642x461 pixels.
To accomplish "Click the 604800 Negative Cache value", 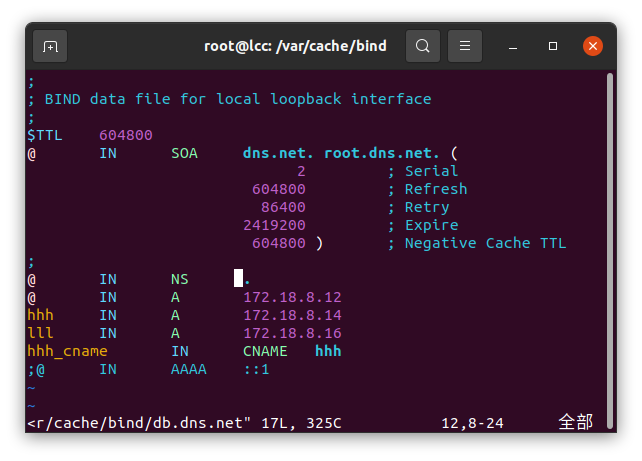I will 279,243.
